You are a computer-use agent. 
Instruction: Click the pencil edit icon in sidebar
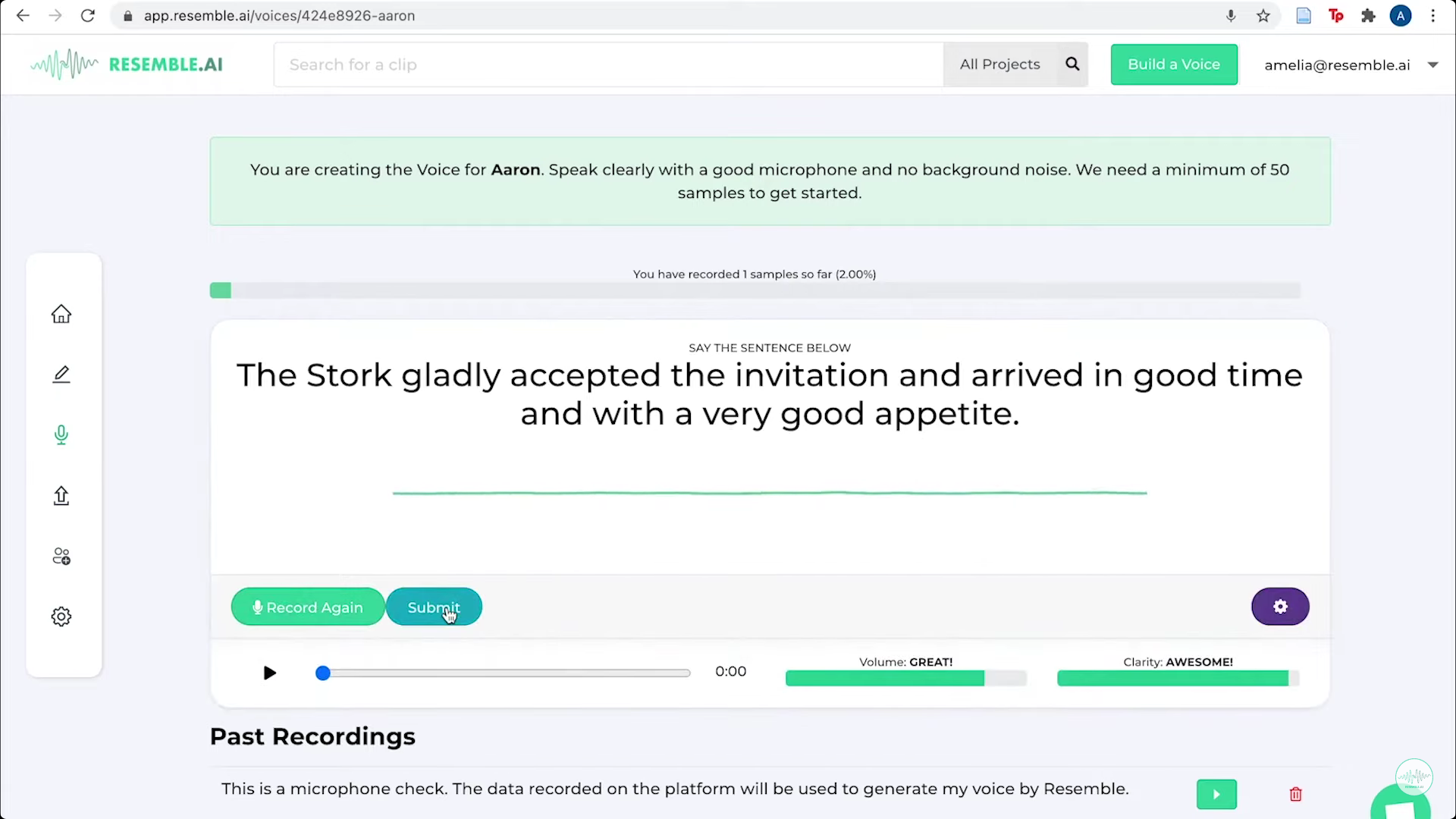61,375
